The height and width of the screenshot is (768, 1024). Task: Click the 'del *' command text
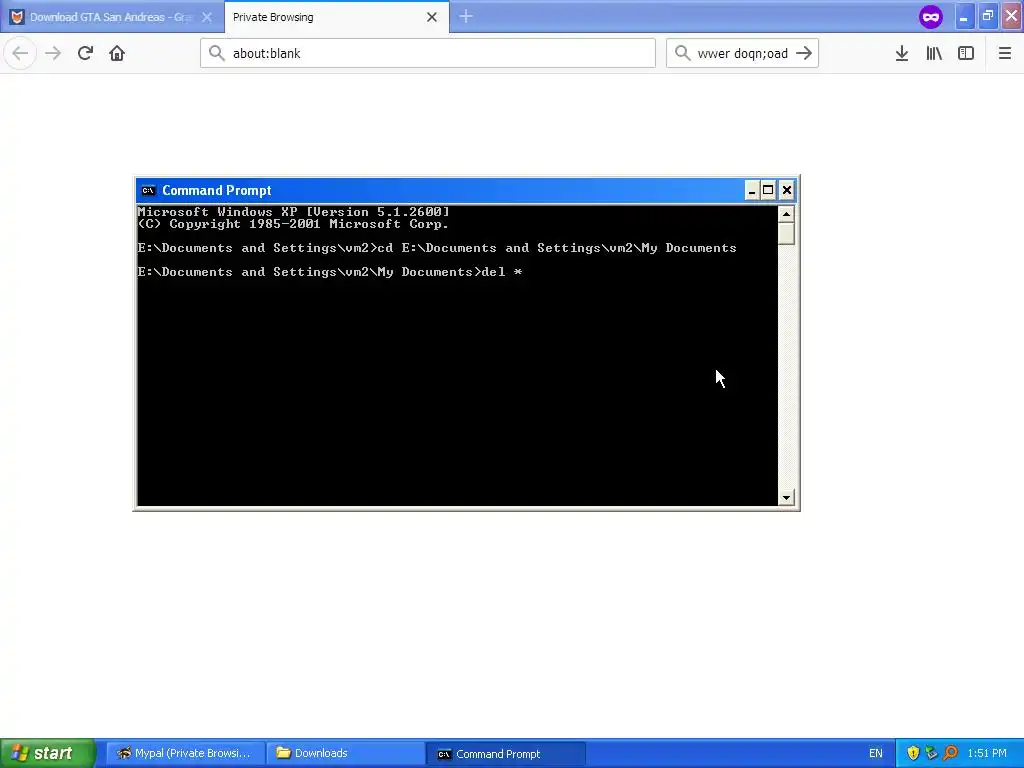tap(502, 272)
